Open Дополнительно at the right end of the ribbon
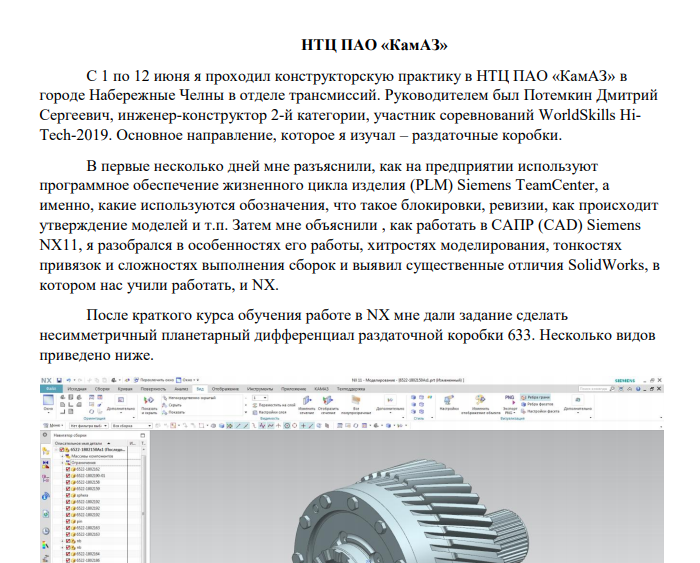Viewport: 700px width, 563px height. (578, 403)
